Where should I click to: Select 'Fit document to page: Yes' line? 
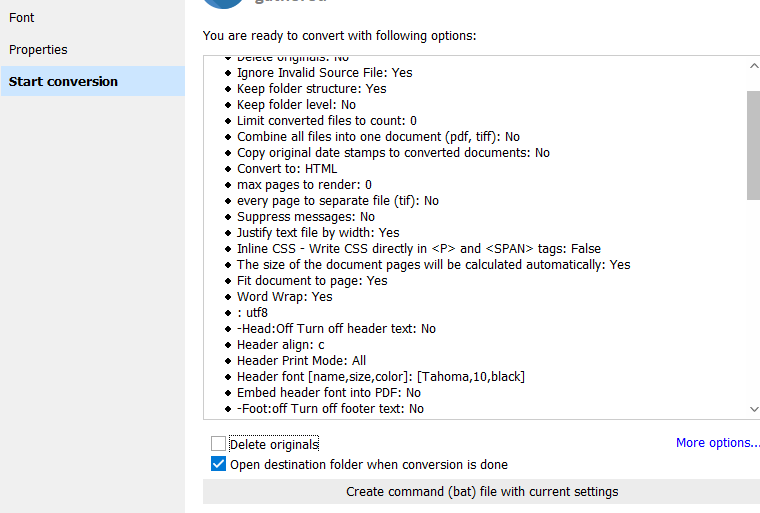[x=312, y=280]
